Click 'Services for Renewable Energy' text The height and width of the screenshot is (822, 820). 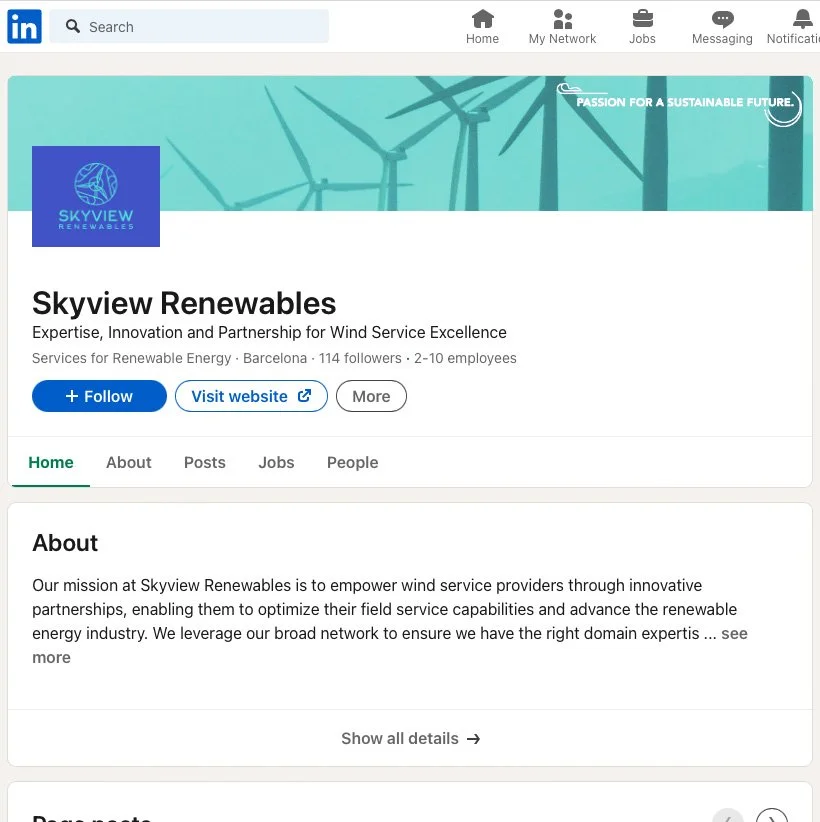tap(132, 358)
